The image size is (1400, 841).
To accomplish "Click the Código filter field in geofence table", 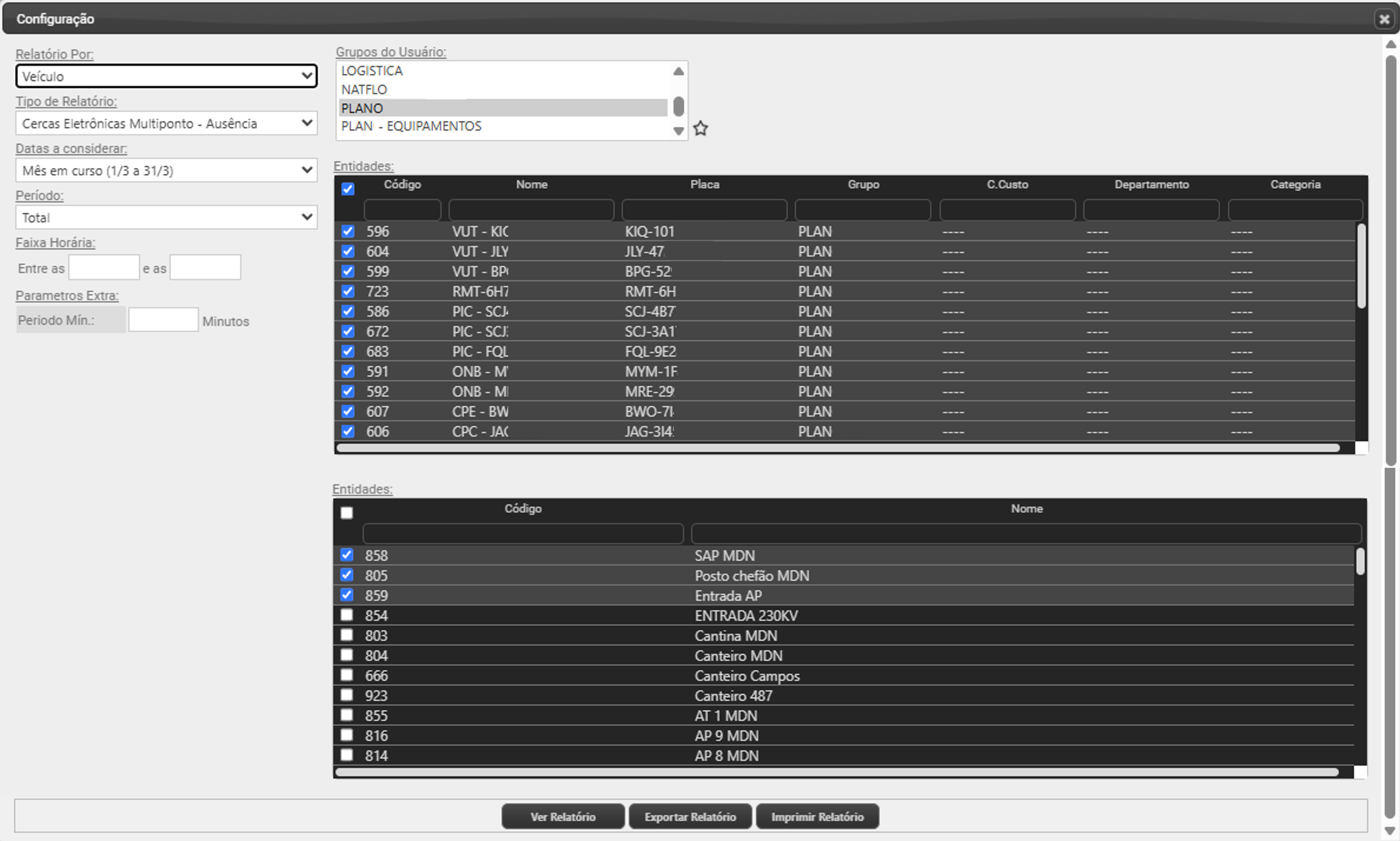I will click(523, 533).
